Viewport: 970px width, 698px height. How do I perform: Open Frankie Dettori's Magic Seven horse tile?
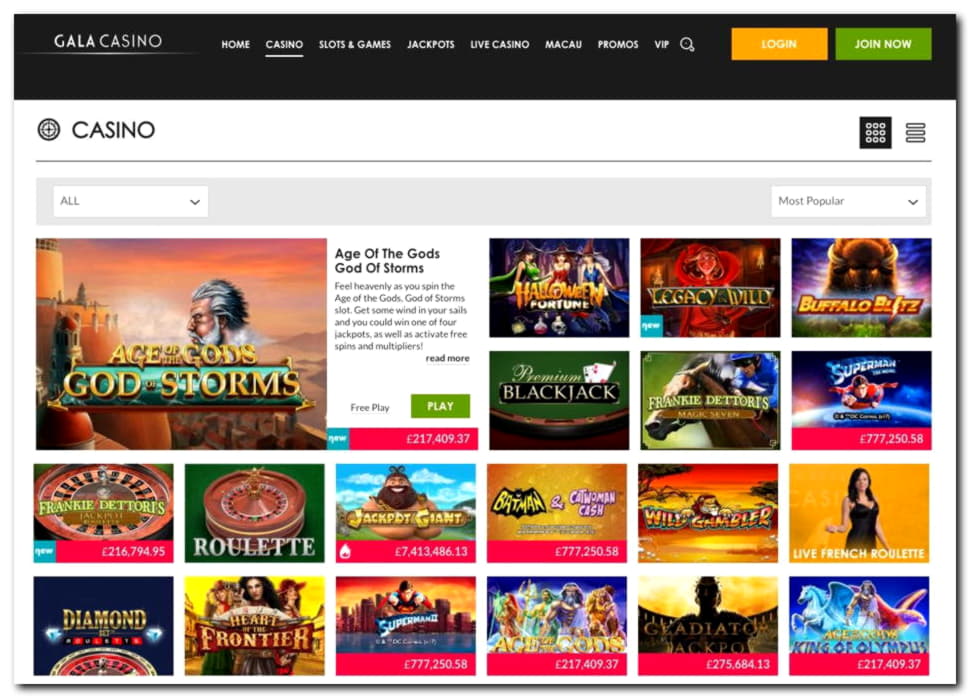[x=710, y=400]
